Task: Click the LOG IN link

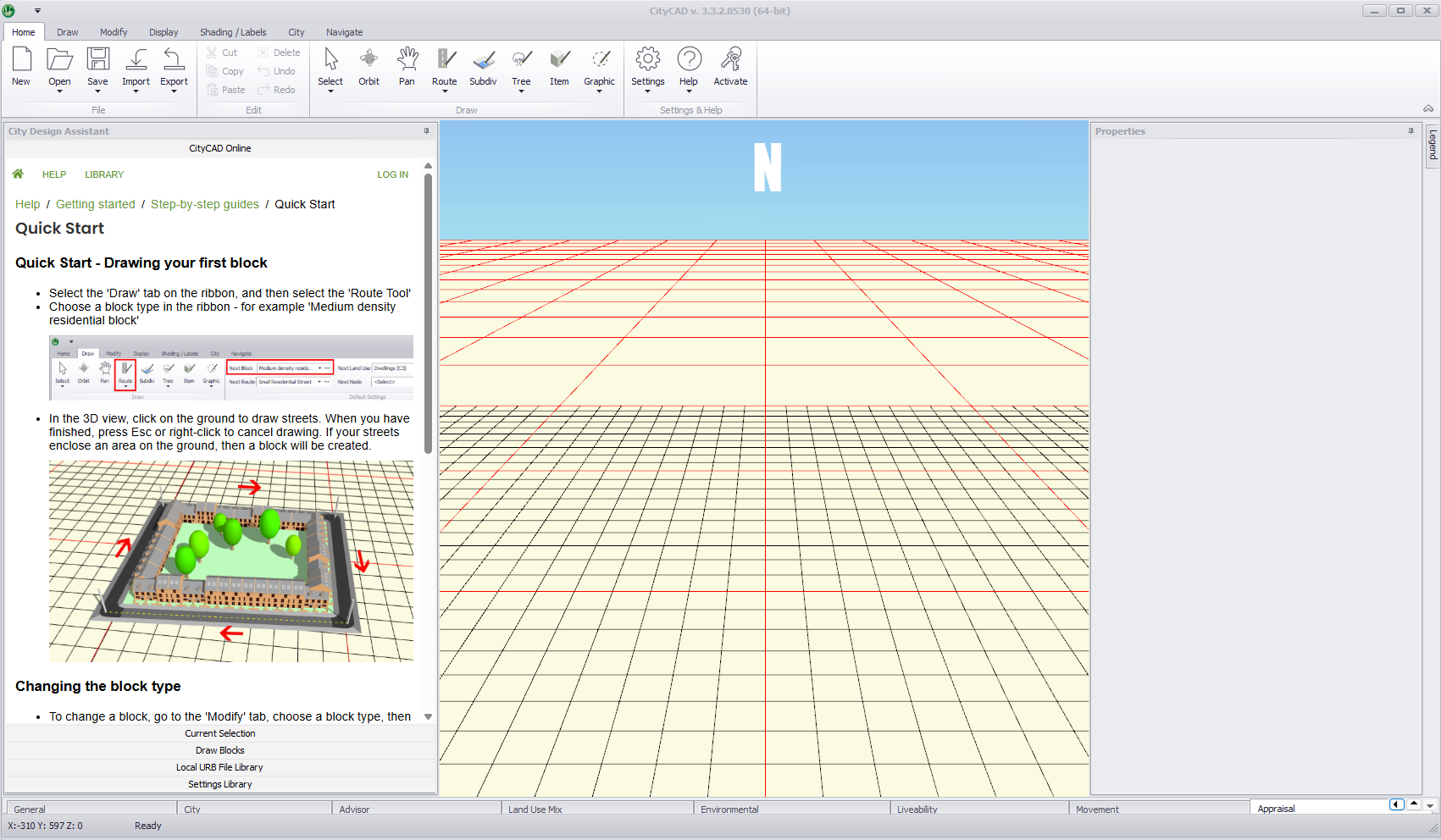Action: pos(392,174)
